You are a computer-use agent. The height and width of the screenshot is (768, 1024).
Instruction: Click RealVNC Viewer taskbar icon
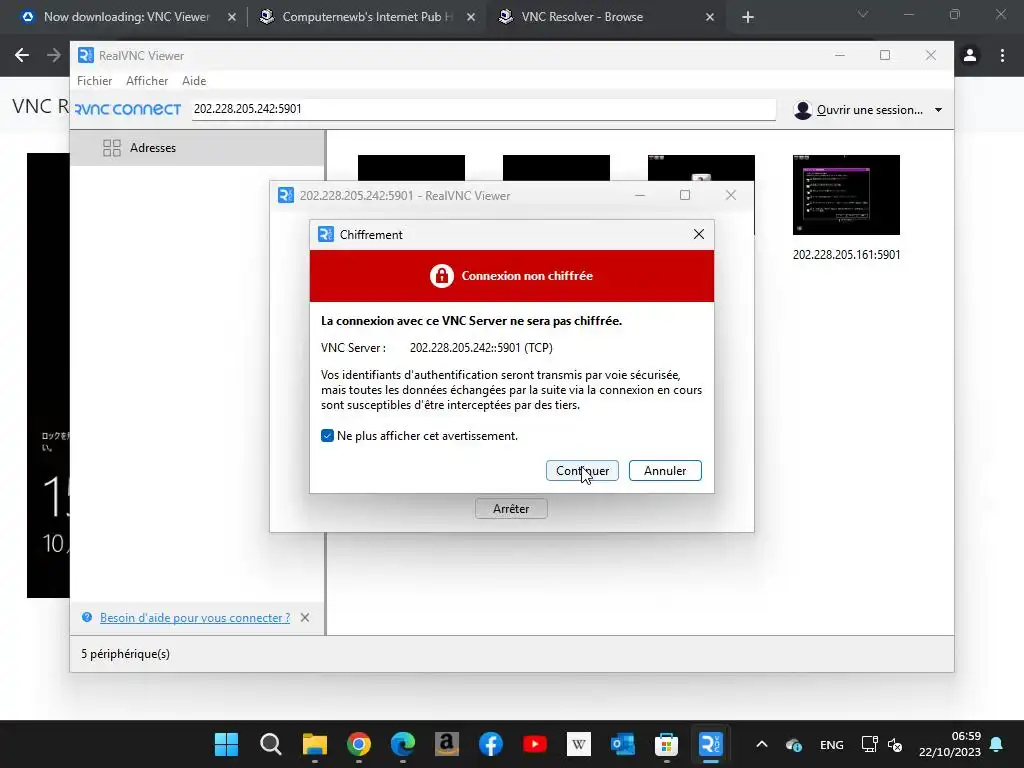[711, 744]
